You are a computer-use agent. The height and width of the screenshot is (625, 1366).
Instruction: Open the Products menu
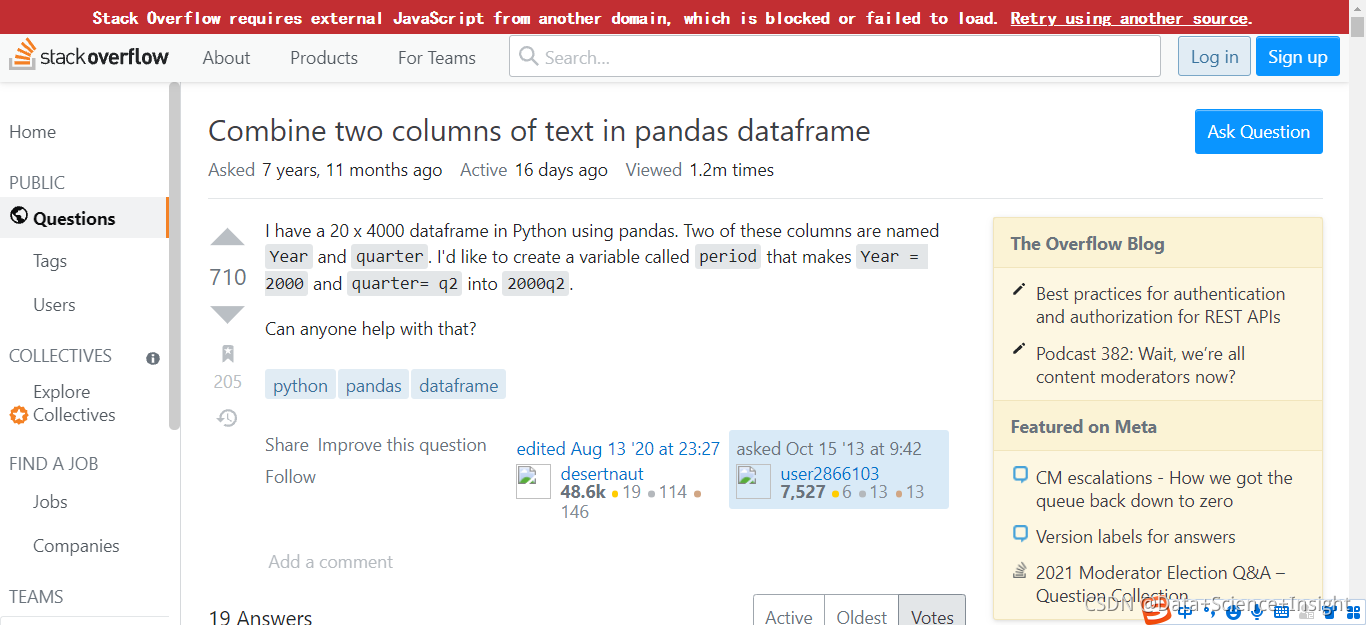click(323, 57)
